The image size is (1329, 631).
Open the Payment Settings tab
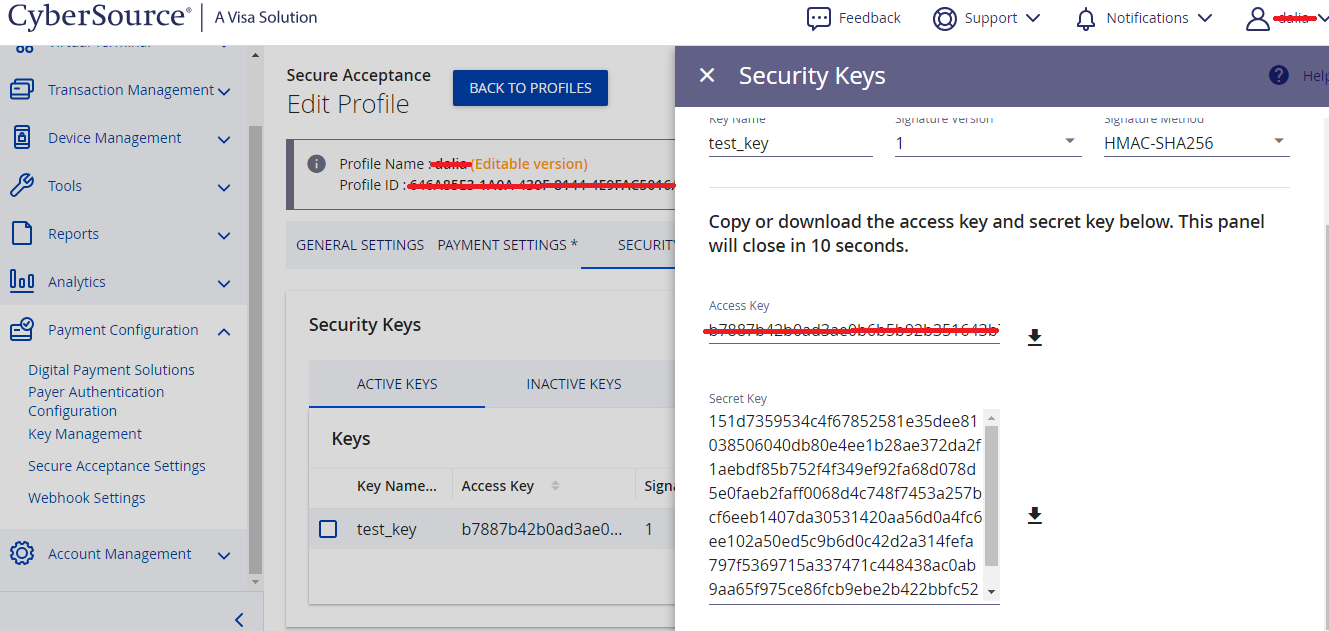(507, 245)
